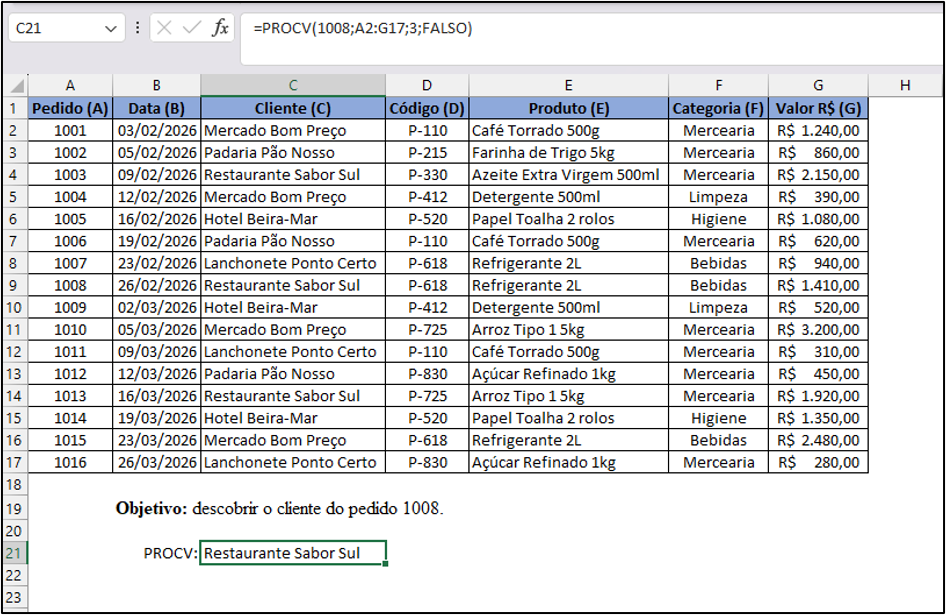Select row 1 header
This screenshot has height=615, width=946.
pos(13,109)
